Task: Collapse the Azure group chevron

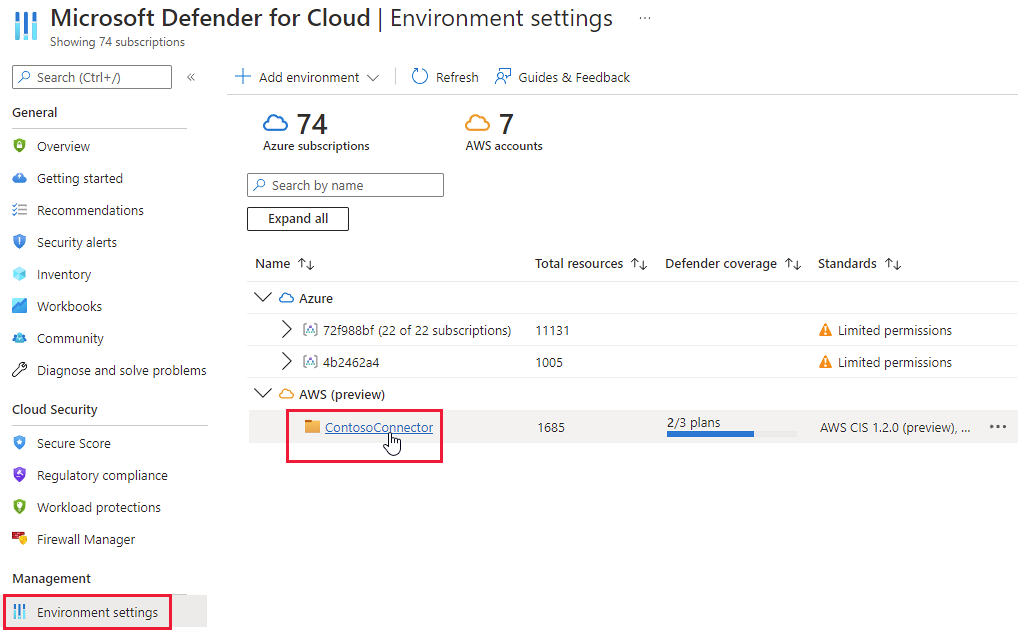Action: [263, 298]
